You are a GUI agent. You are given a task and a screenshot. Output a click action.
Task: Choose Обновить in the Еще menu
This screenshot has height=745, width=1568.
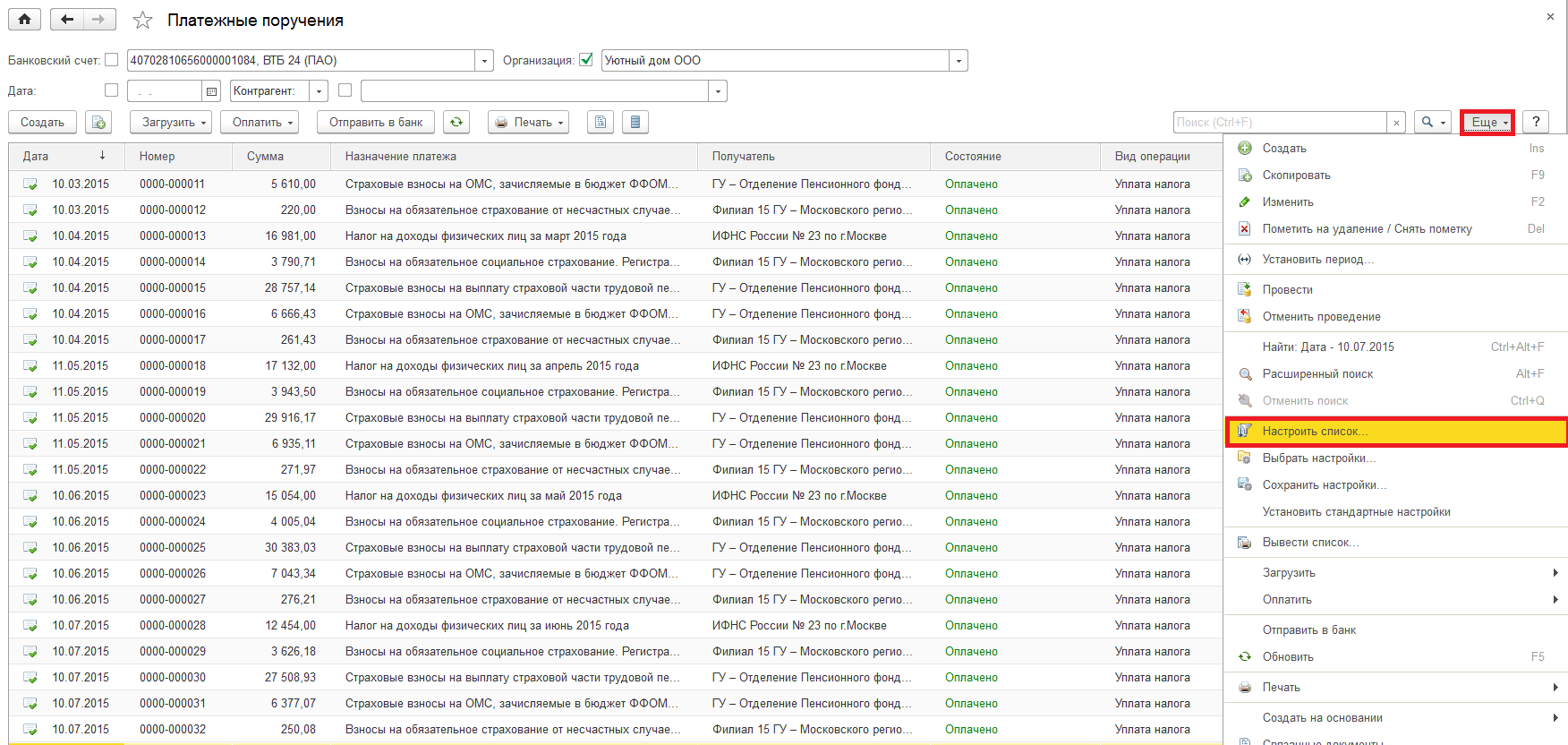1395,656
